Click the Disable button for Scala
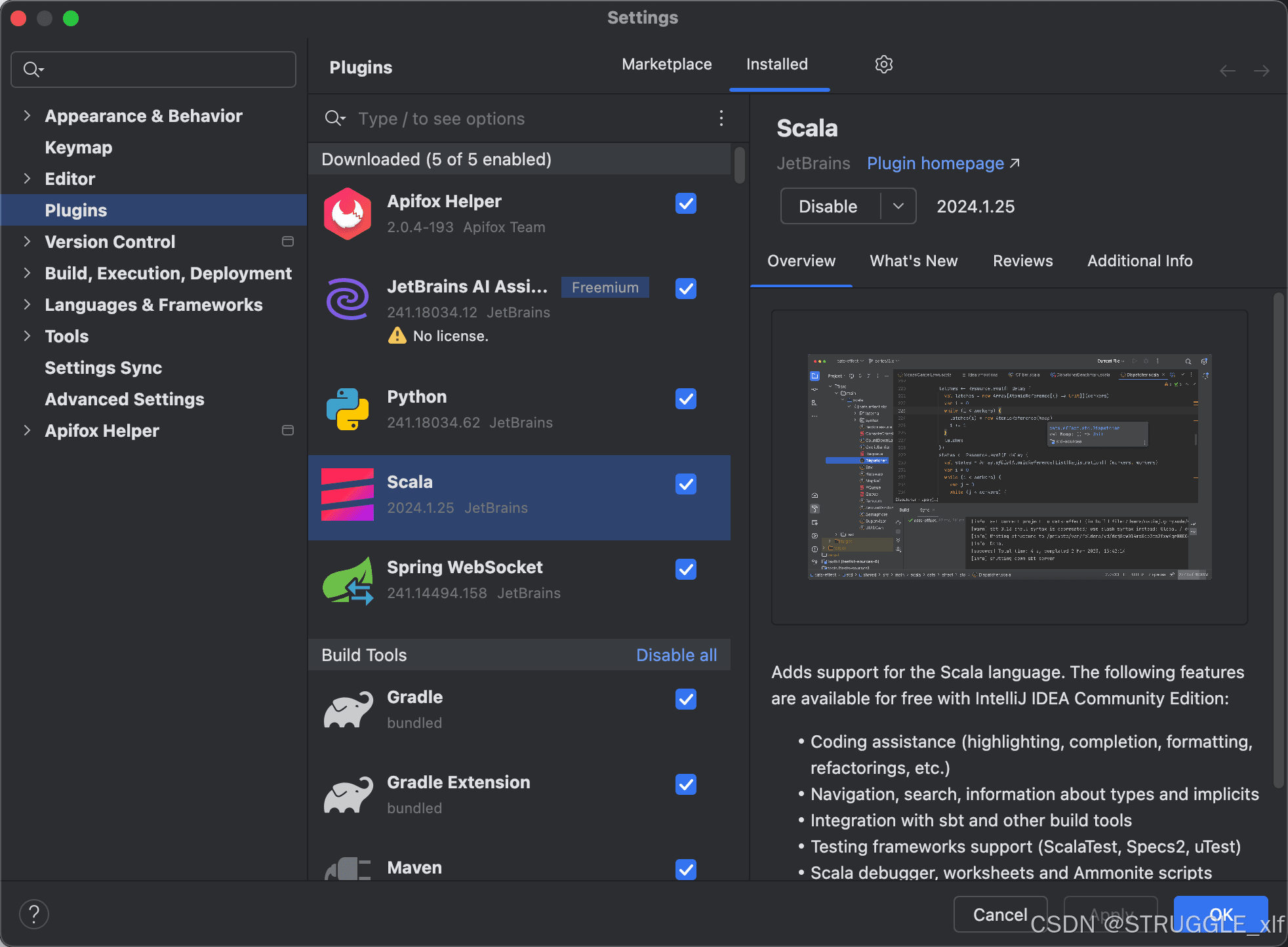The height and width of the screenshot is (947, 1288). click(x=829, y=206)
